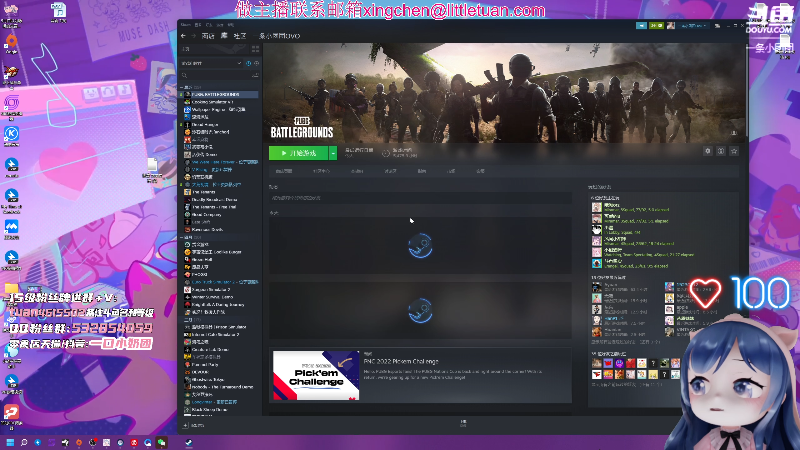The image size is (800, 450).
Task: Go forward with the Steam forward arrow
Action: pos(193,36)
